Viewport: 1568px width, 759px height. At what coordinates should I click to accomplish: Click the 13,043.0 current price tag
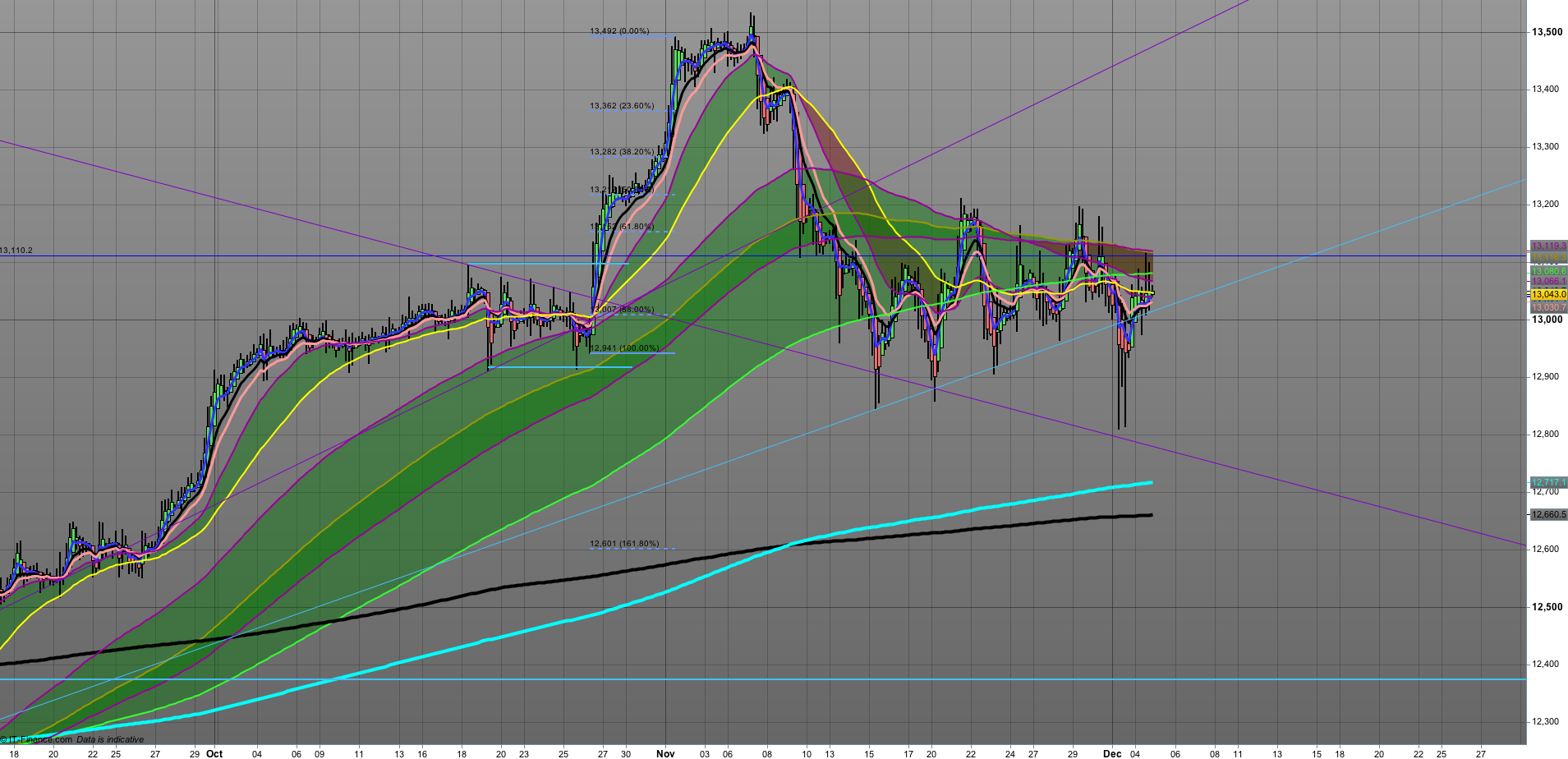(1548, 294)
